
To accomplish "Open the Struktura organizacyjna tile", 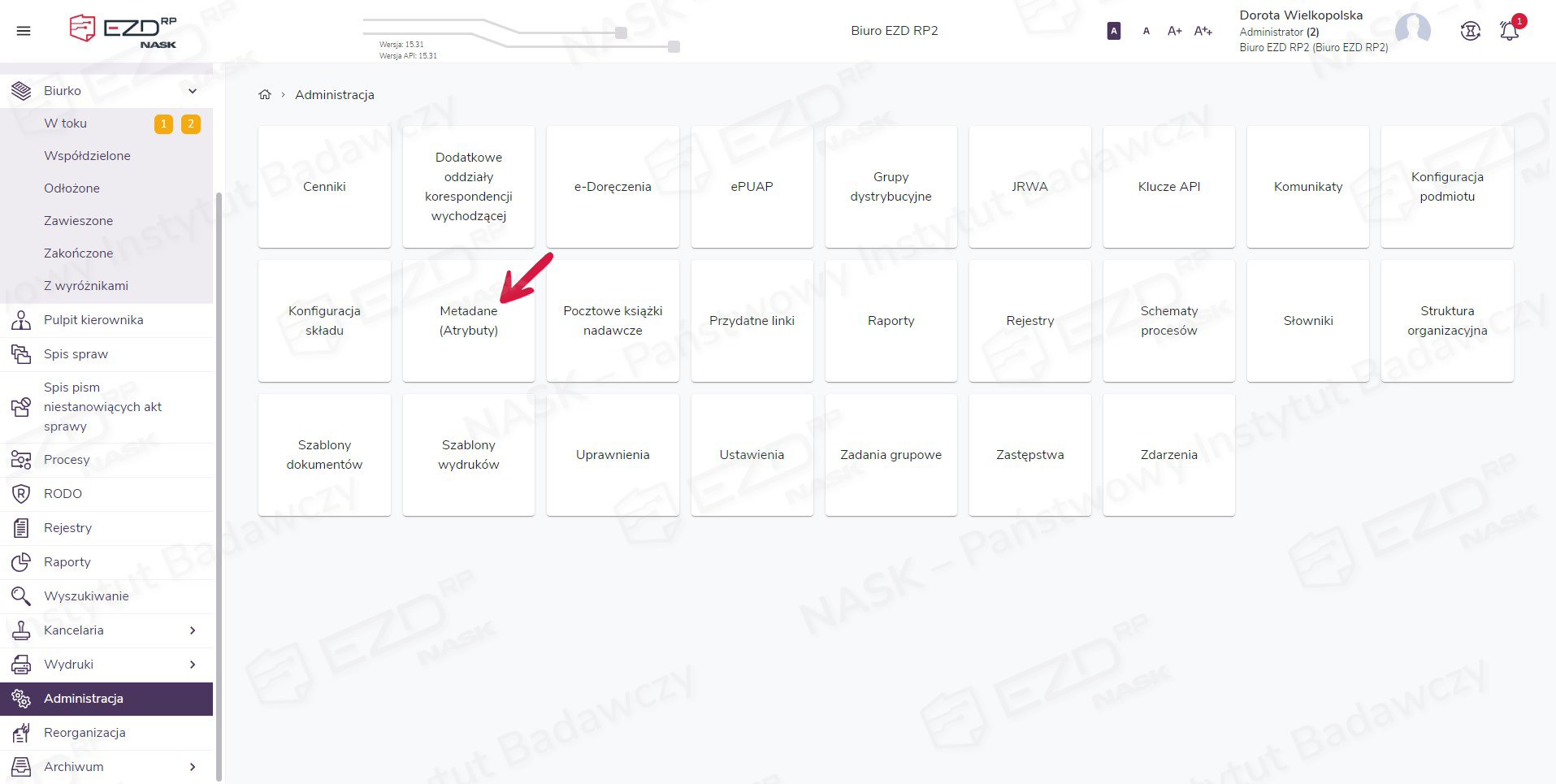I will click(x=1446, y=321).
